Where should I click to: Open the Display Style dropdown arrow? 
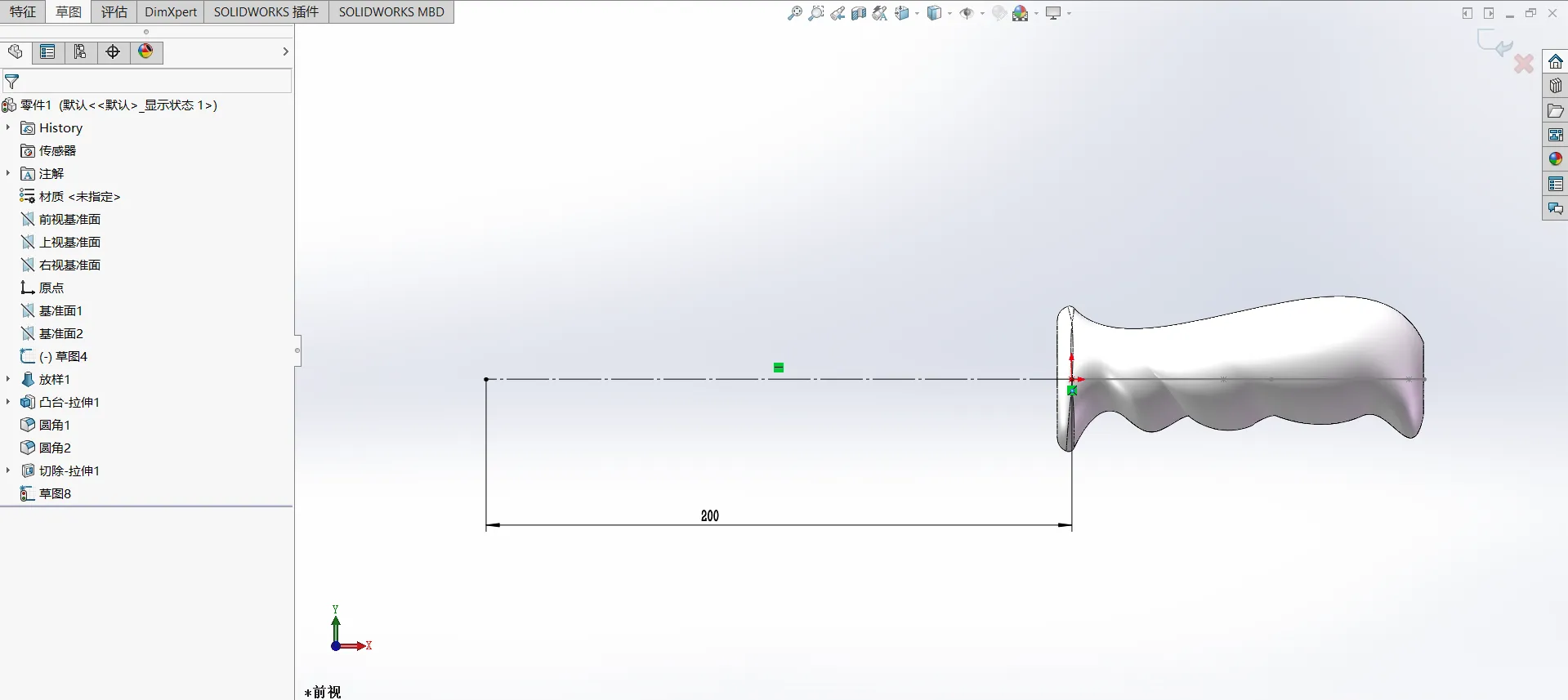[x=949, y=14]
